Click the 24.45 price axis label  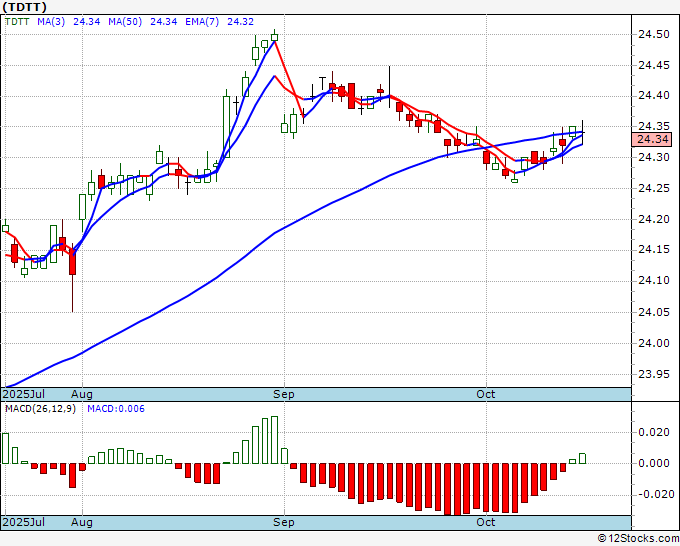click(654, 65)
